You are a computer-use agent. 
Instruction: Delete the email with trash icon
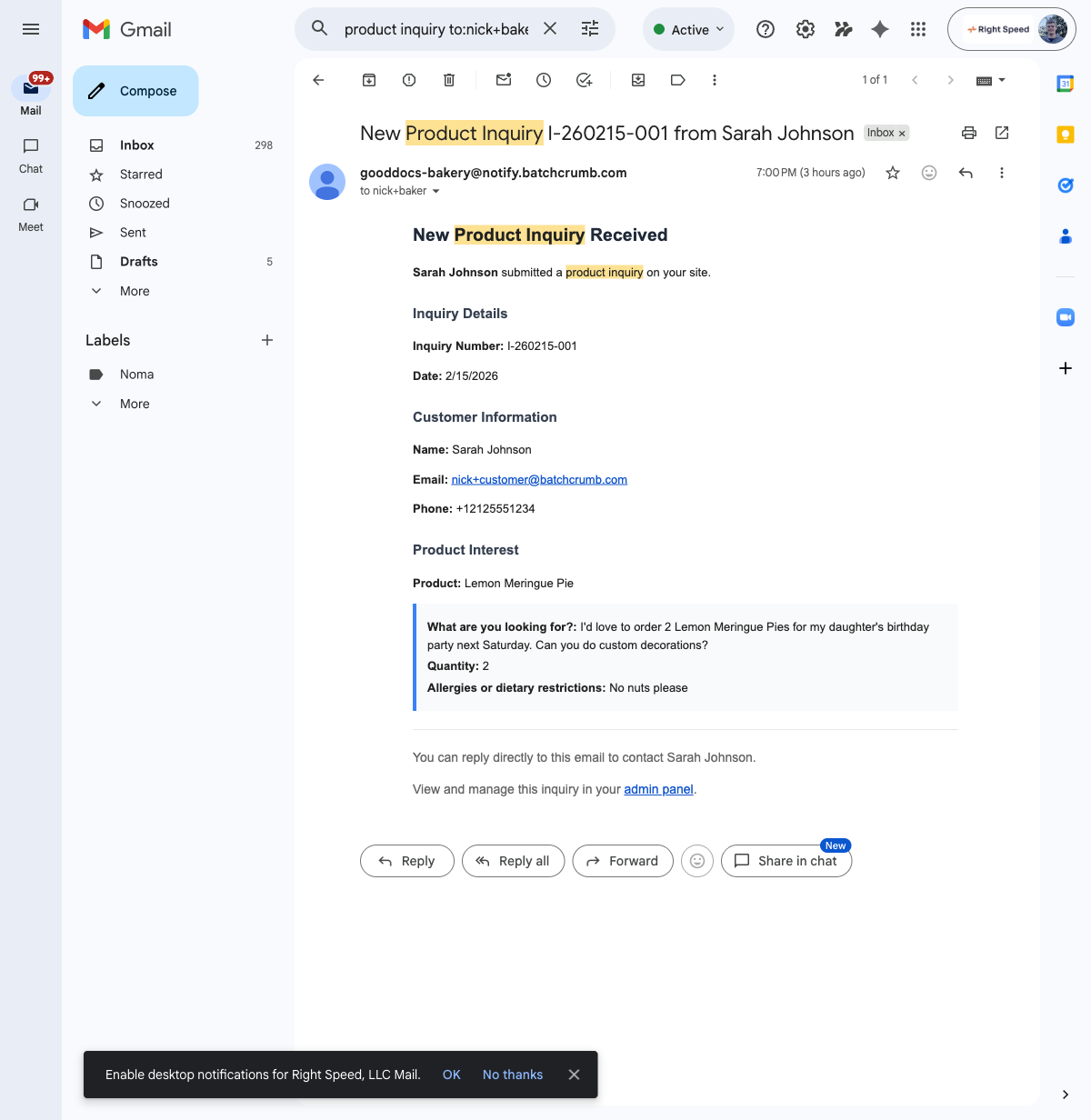pyautogui.click(x=449, y=80)
